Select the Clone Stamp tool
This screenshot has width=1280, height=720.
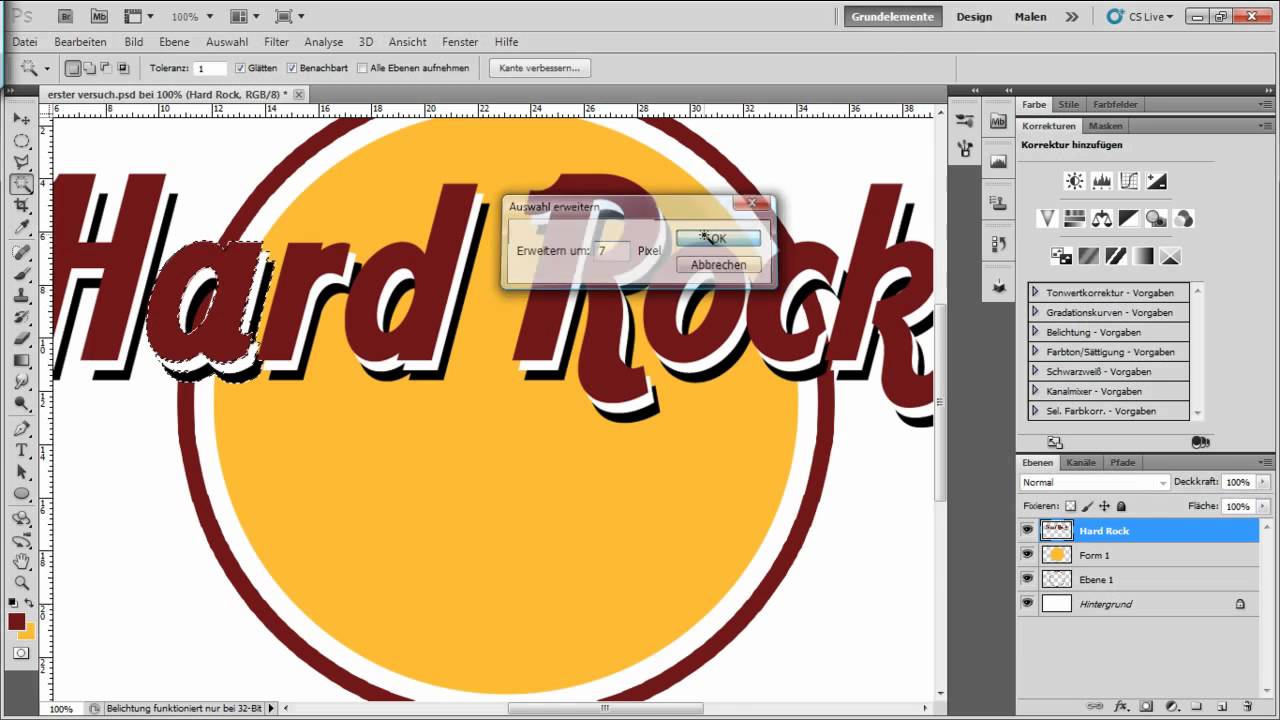pyautogui.click(x=21, y=296)
